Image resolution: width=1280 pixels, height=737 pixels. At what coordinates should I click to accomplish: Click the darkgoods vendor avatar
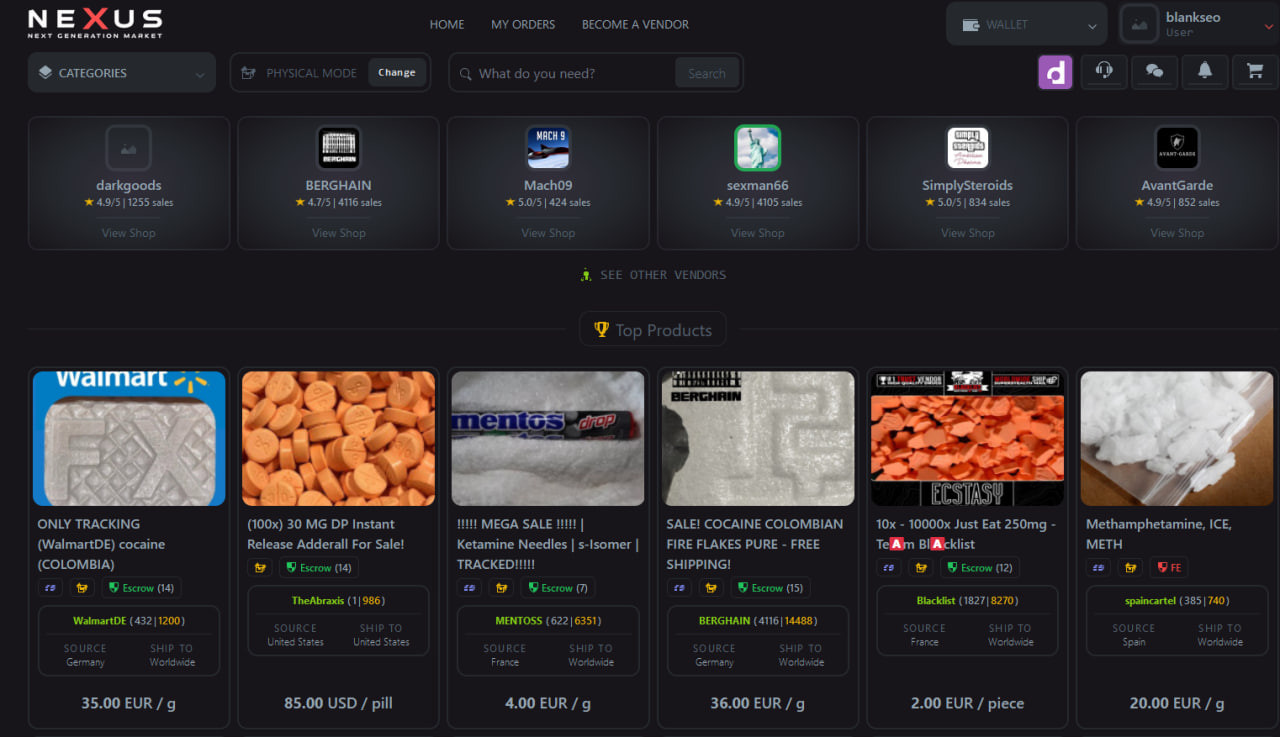tap(128, 148)
